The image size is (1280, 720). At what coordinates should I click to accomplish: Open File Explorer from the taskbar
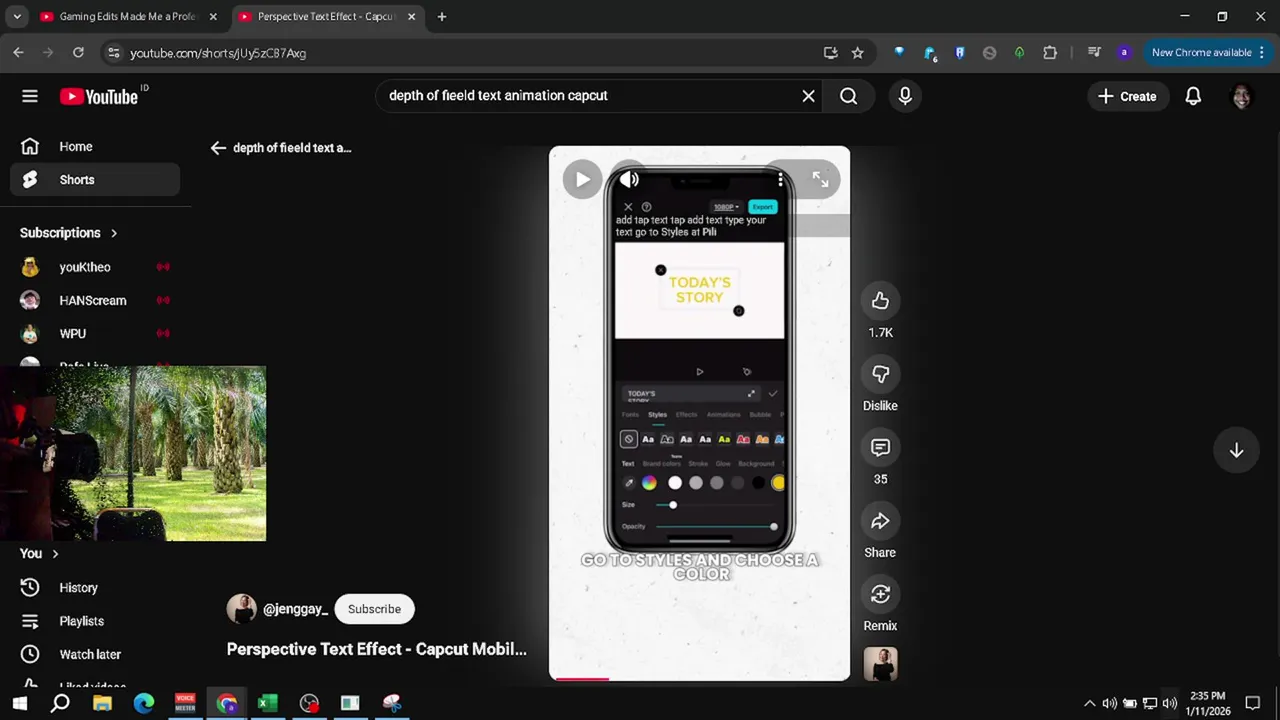pyautogui.click(x=102, y=703)
